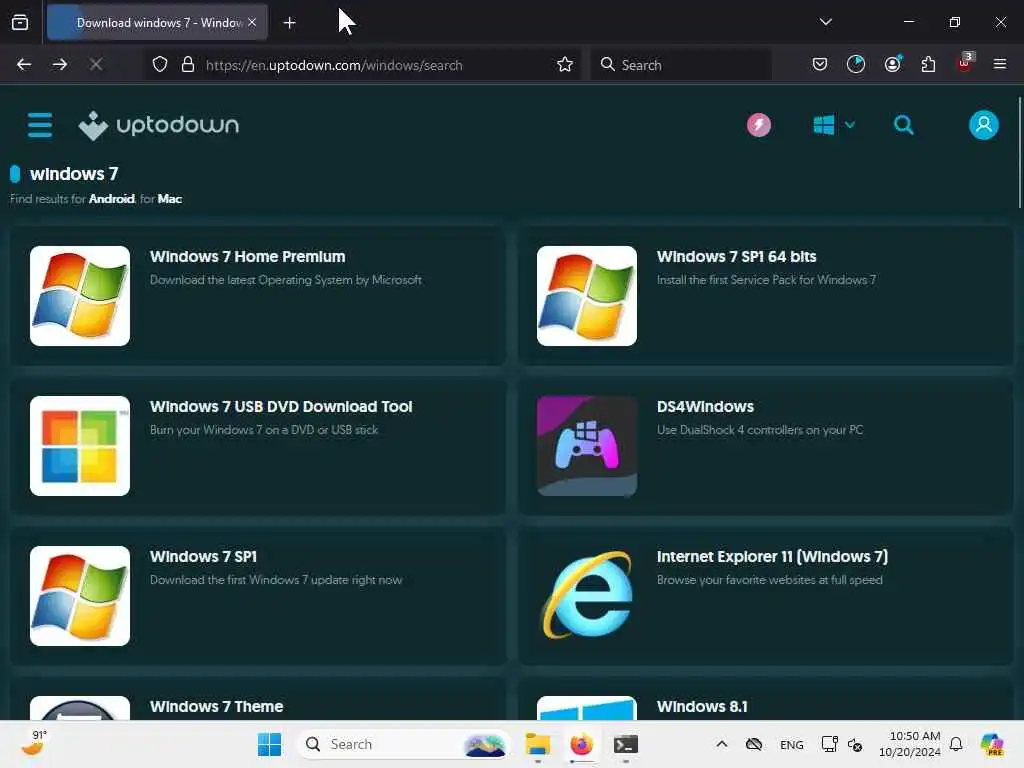Open the Windows 8.1 result
The height and width of the screenshot is (768, 1024).
tap(765, 699)
